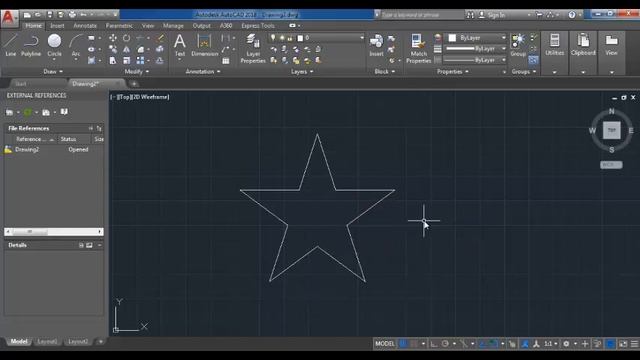Open the Insert ribbon tab

(57, 26)
